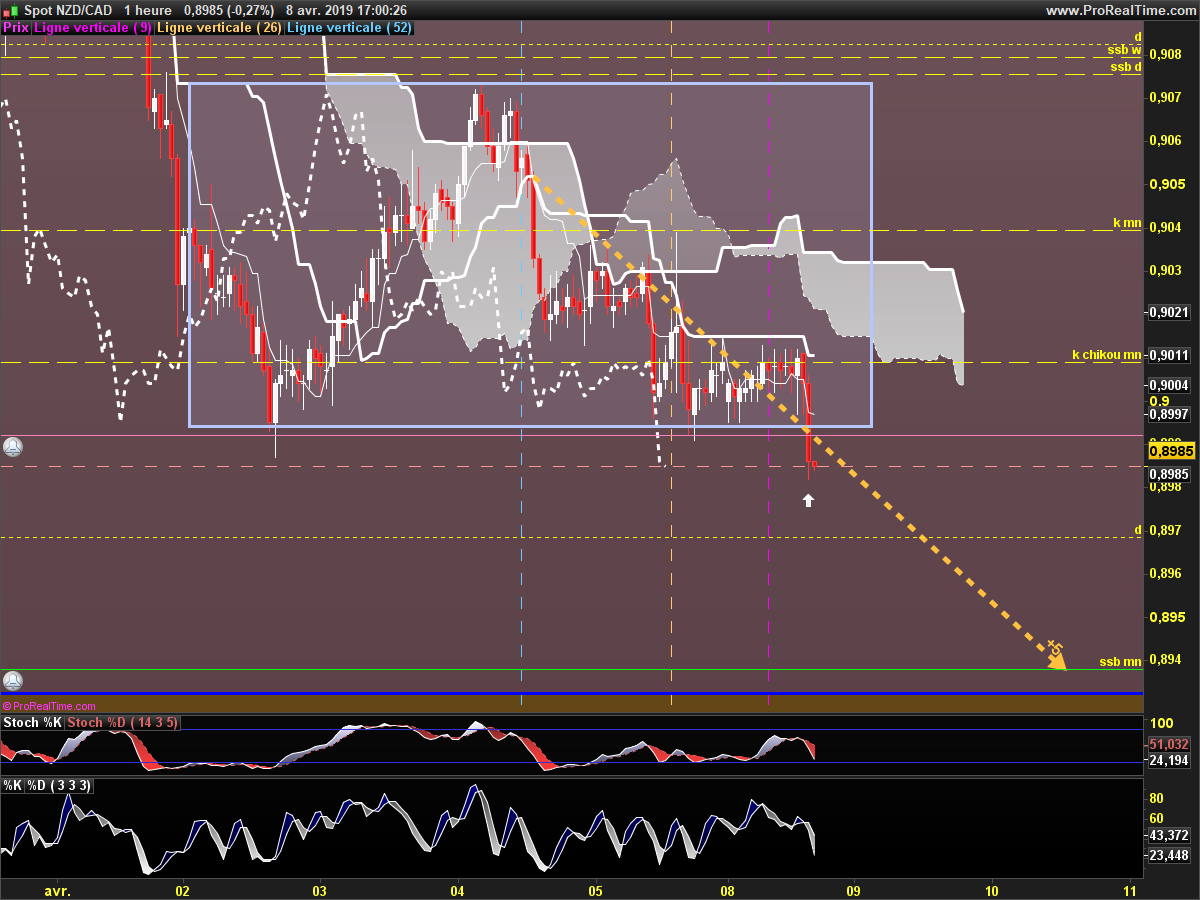The image size is (1200, 900).
Task: Click the 51,032 stochastic value tag
Action: [x=1169, y=744]
